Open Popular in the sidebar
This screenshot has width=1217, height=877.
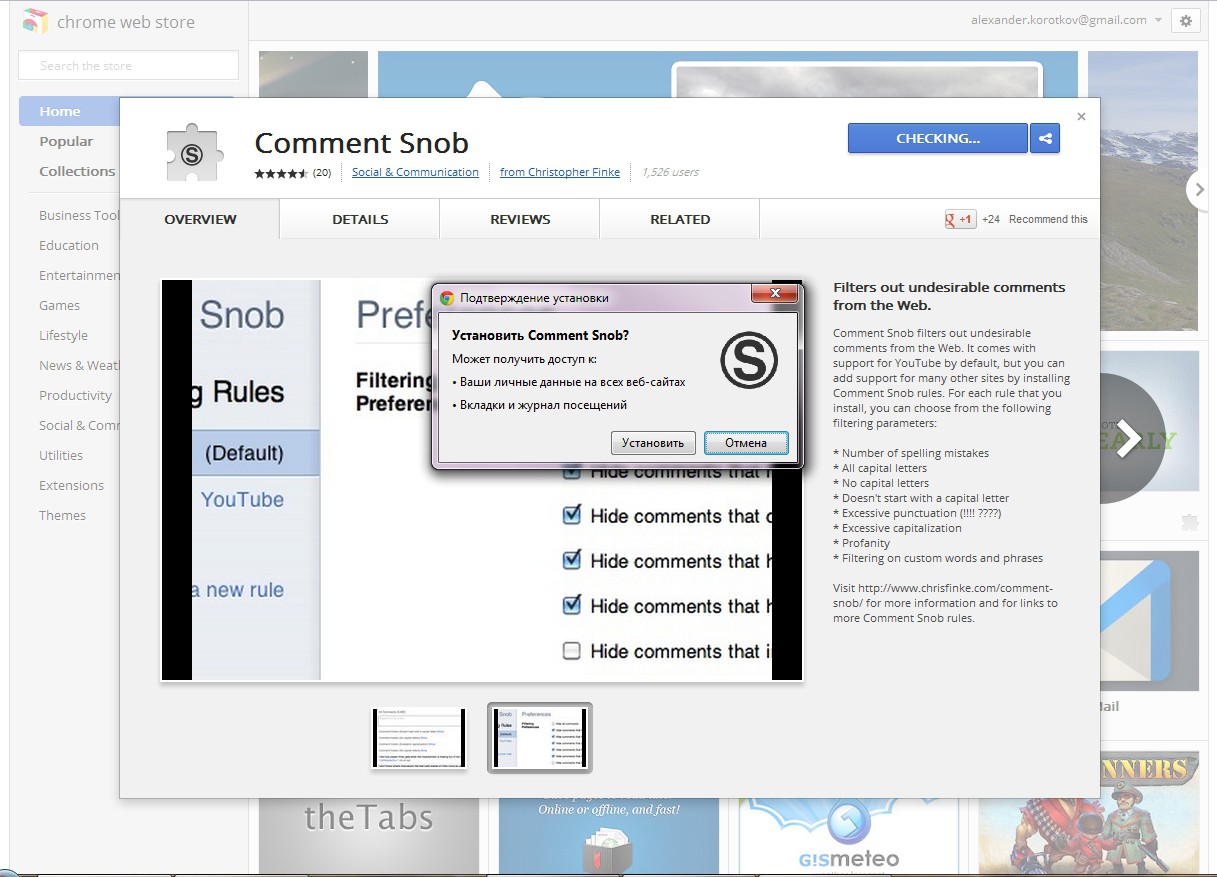coord(66,141)
